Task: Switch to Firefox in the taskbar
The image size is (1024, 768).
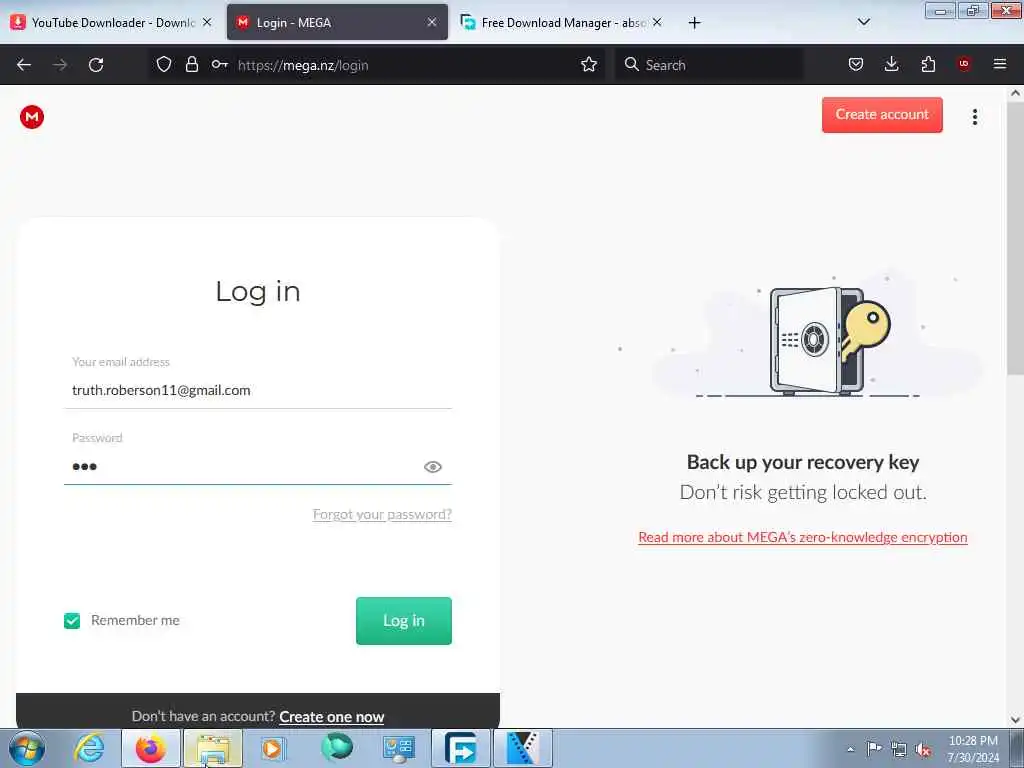Action: click(x=151, y=748)
